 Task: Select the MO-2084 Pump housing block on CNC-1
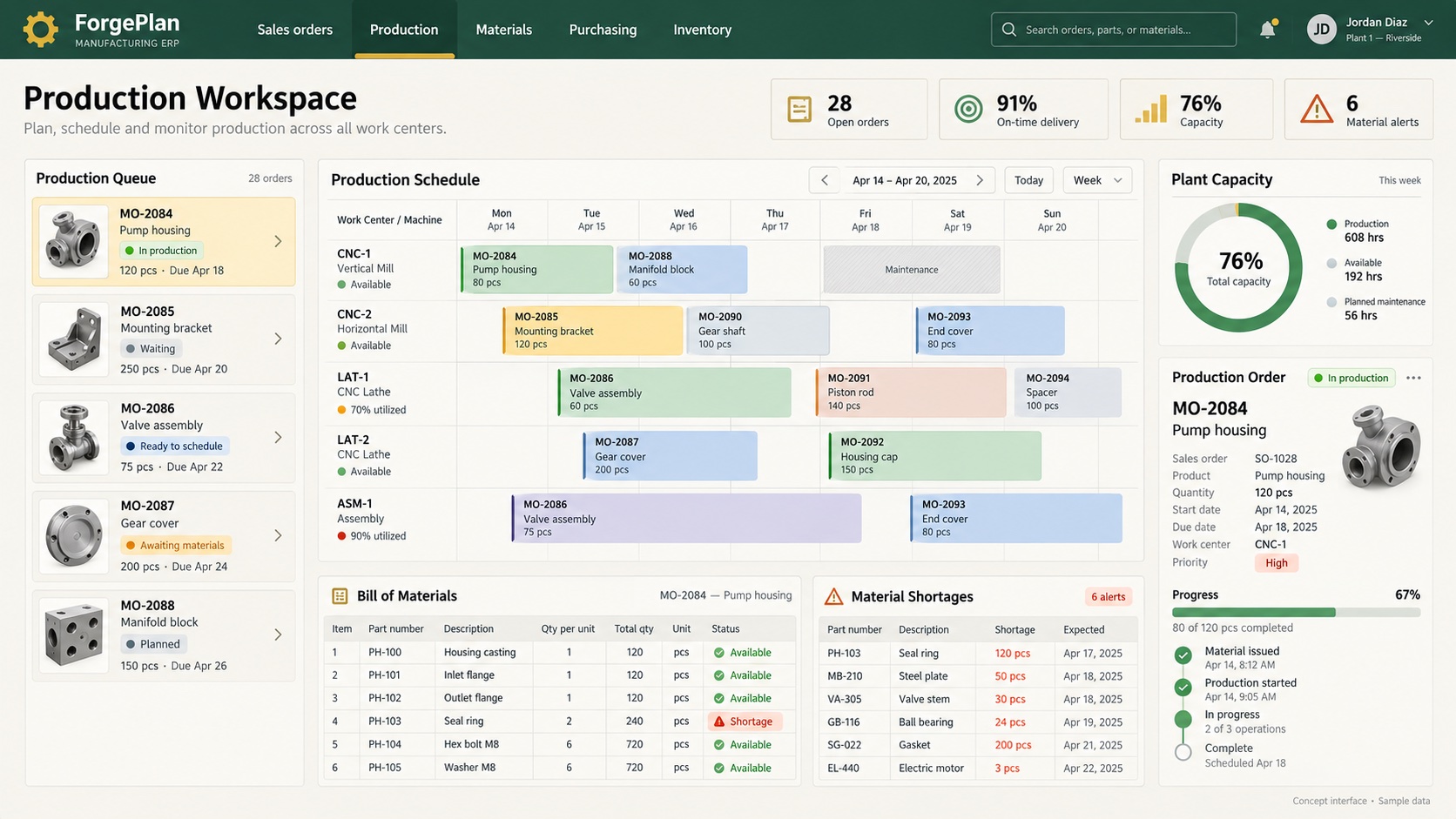[x=536, y=270]
